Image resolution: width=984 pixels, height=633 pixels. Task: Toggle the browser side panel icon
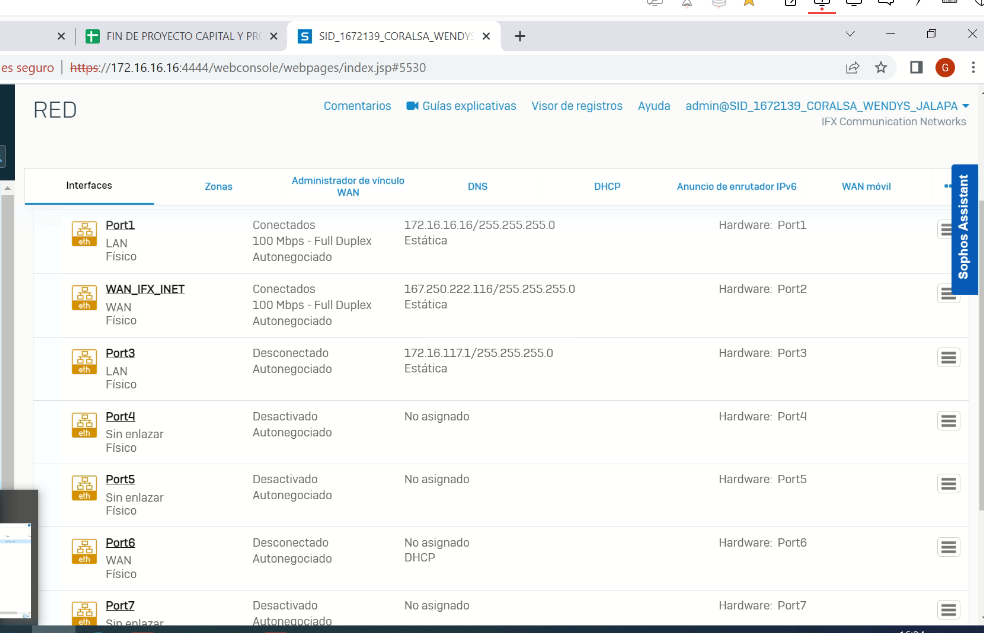tap(915, 68)
